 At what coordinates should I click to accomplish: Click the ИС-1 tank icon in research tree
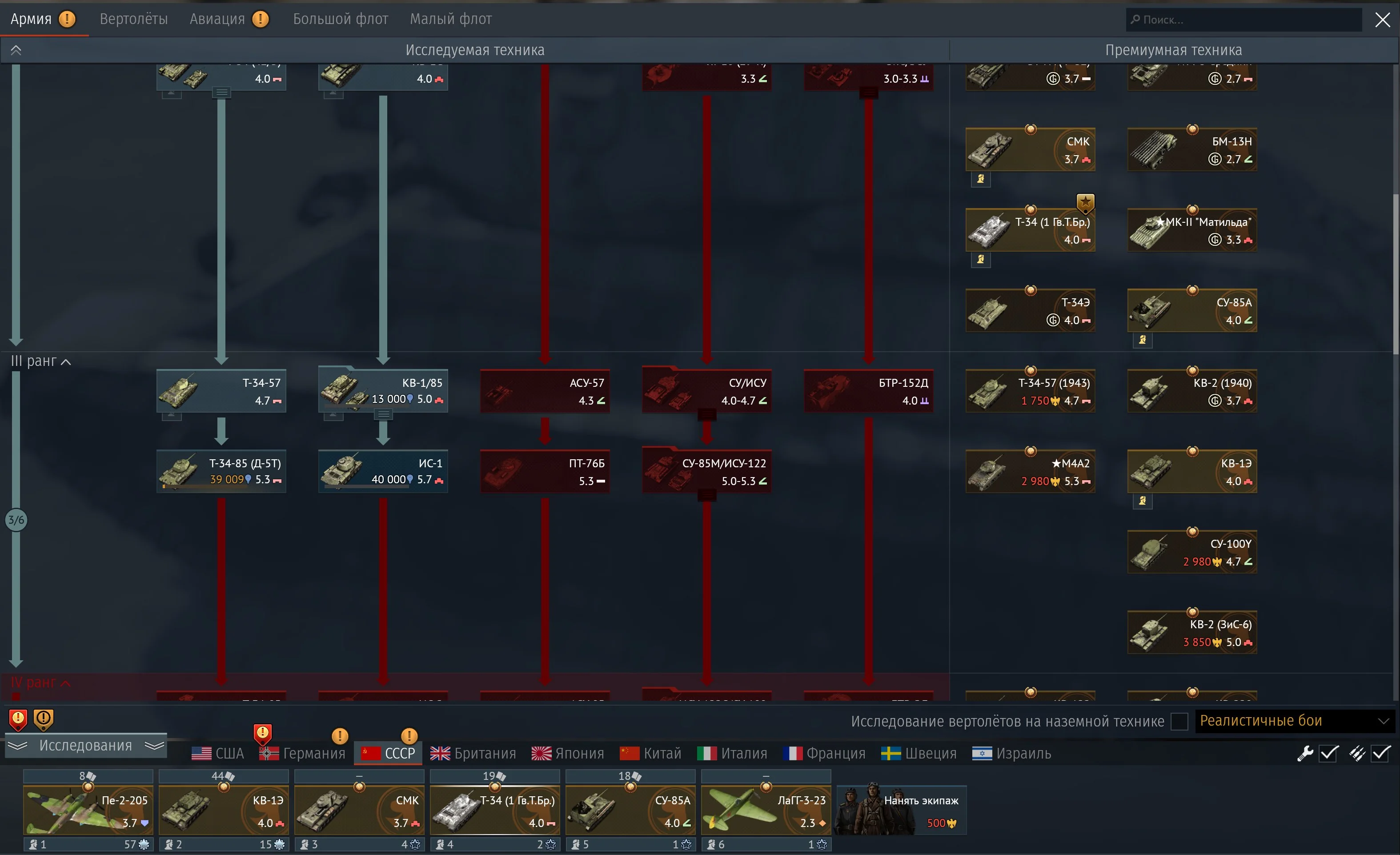click(342, 471)
